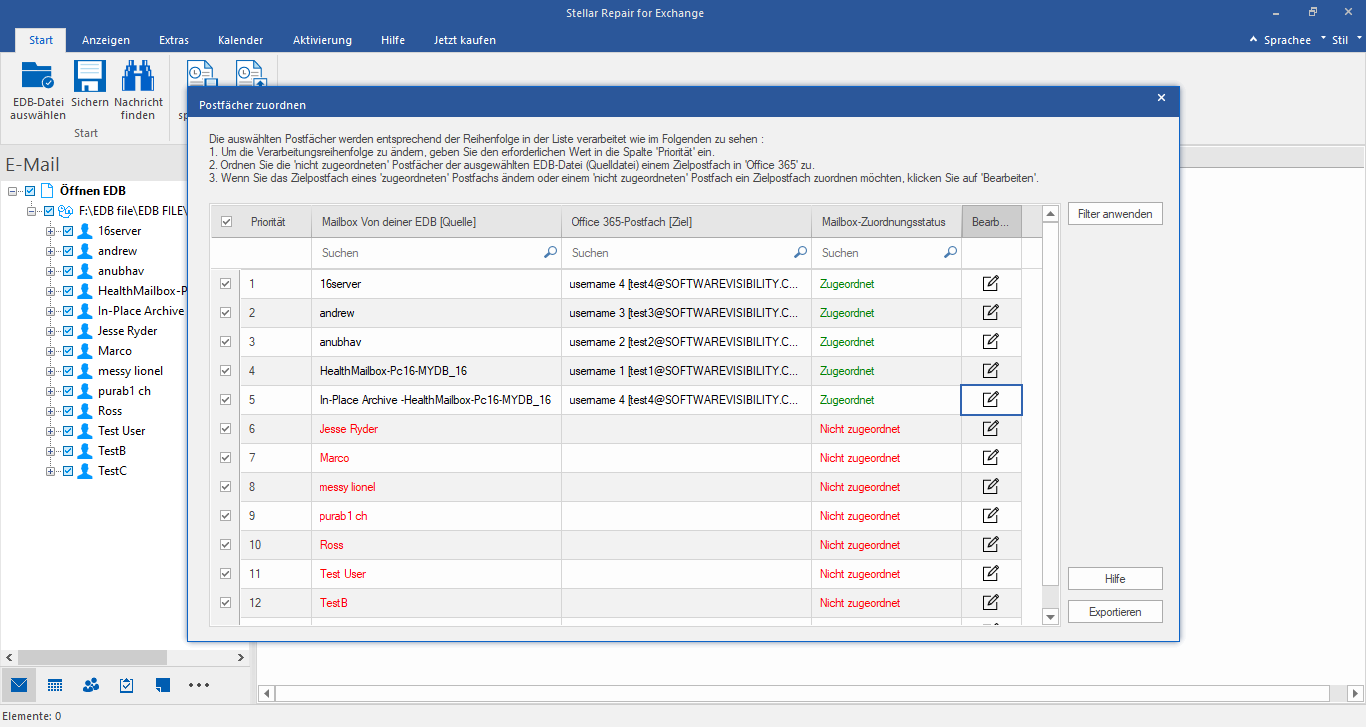1366x727 pixels.
Task: Uncheck the priority 3 anubhav row checkbox
Action: point(226,342)
